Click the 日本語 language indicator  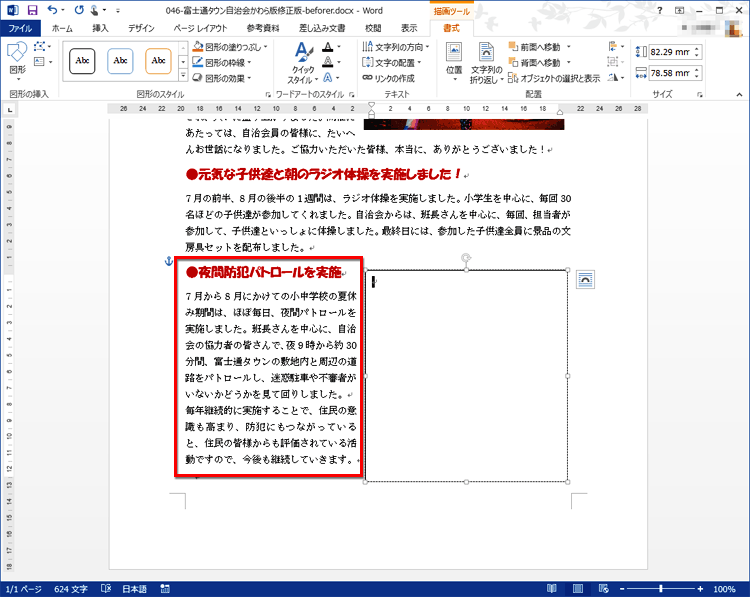pos(134,589)
